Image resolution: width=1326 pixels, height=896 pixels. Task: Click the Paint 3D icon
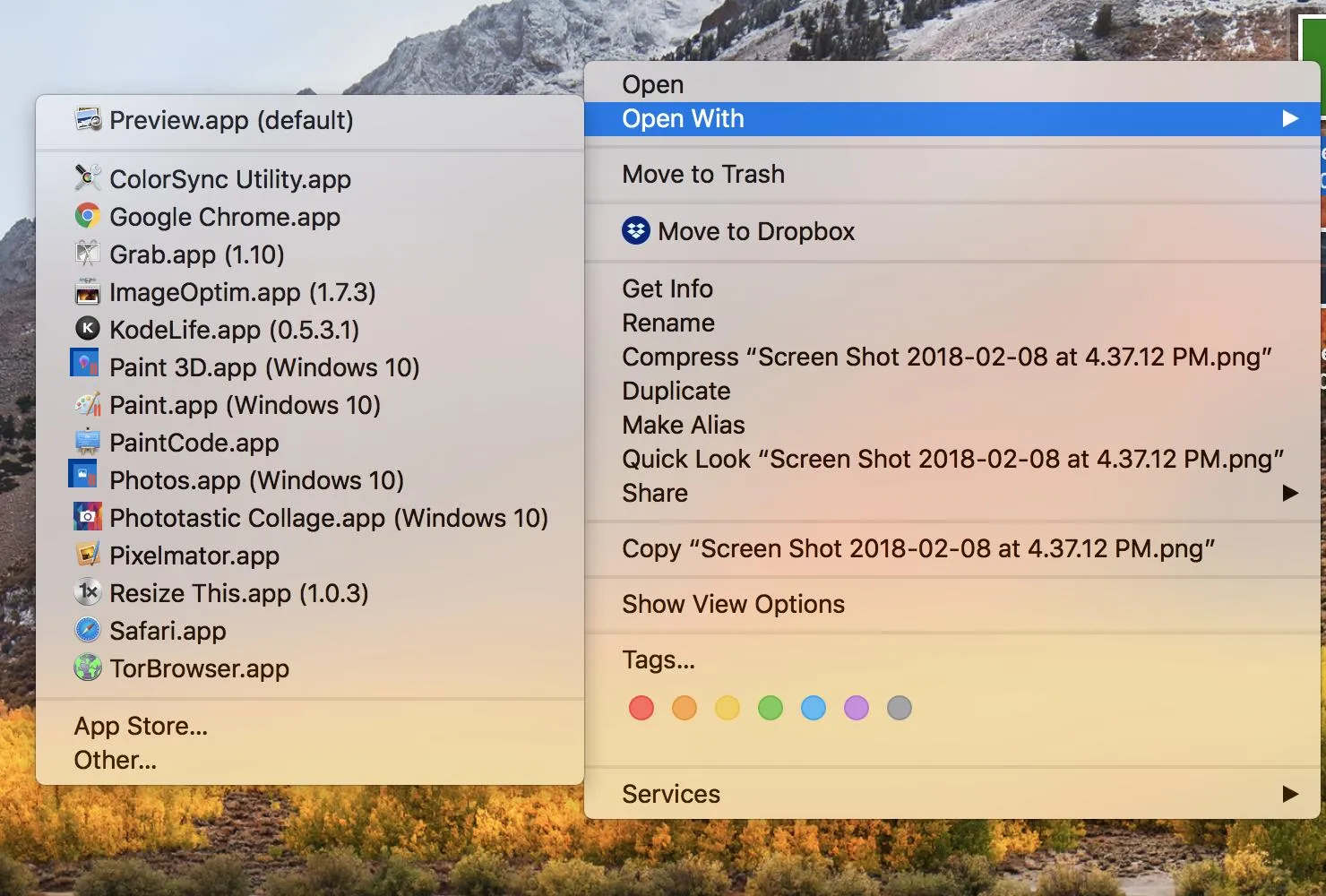[x=84, y=364]
